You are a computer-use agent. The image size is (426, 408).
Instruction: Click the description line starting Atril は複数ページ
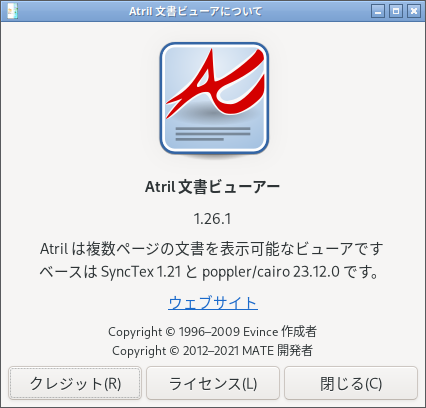(212, 249)
